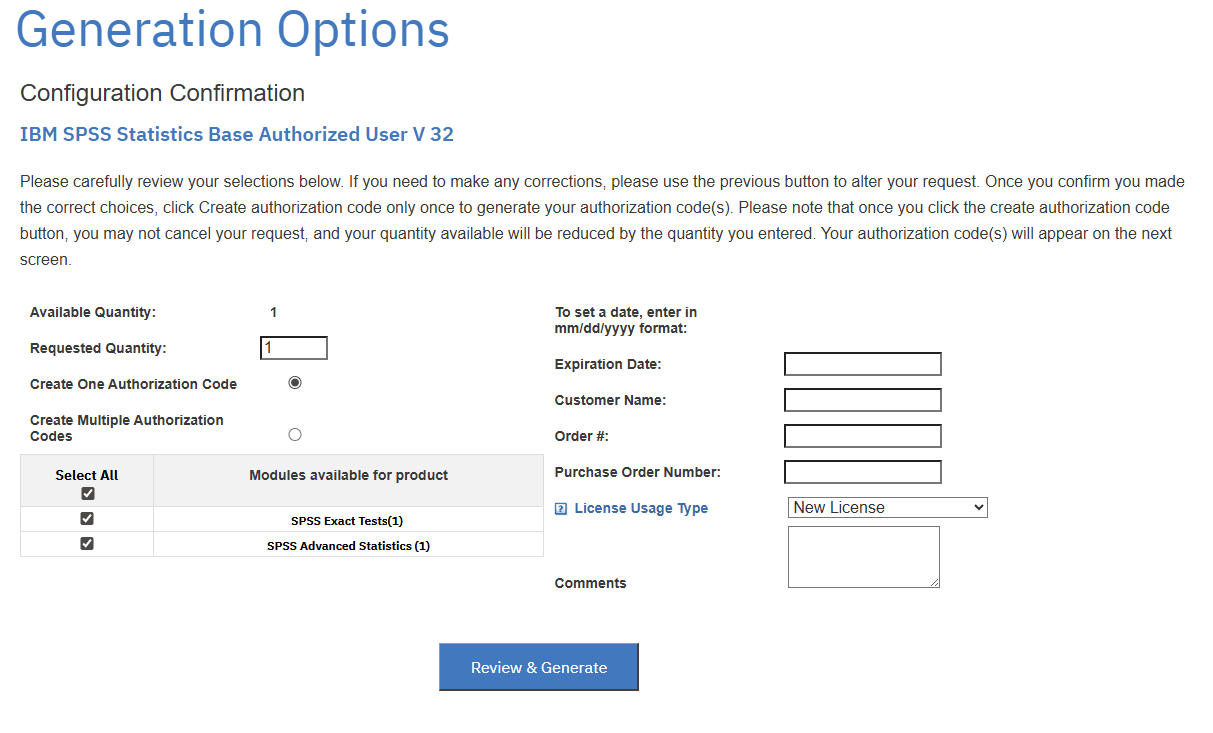1213x733 pixels.
Task: Select Create One Authorization Code radio button
Action: click(295, 383)
